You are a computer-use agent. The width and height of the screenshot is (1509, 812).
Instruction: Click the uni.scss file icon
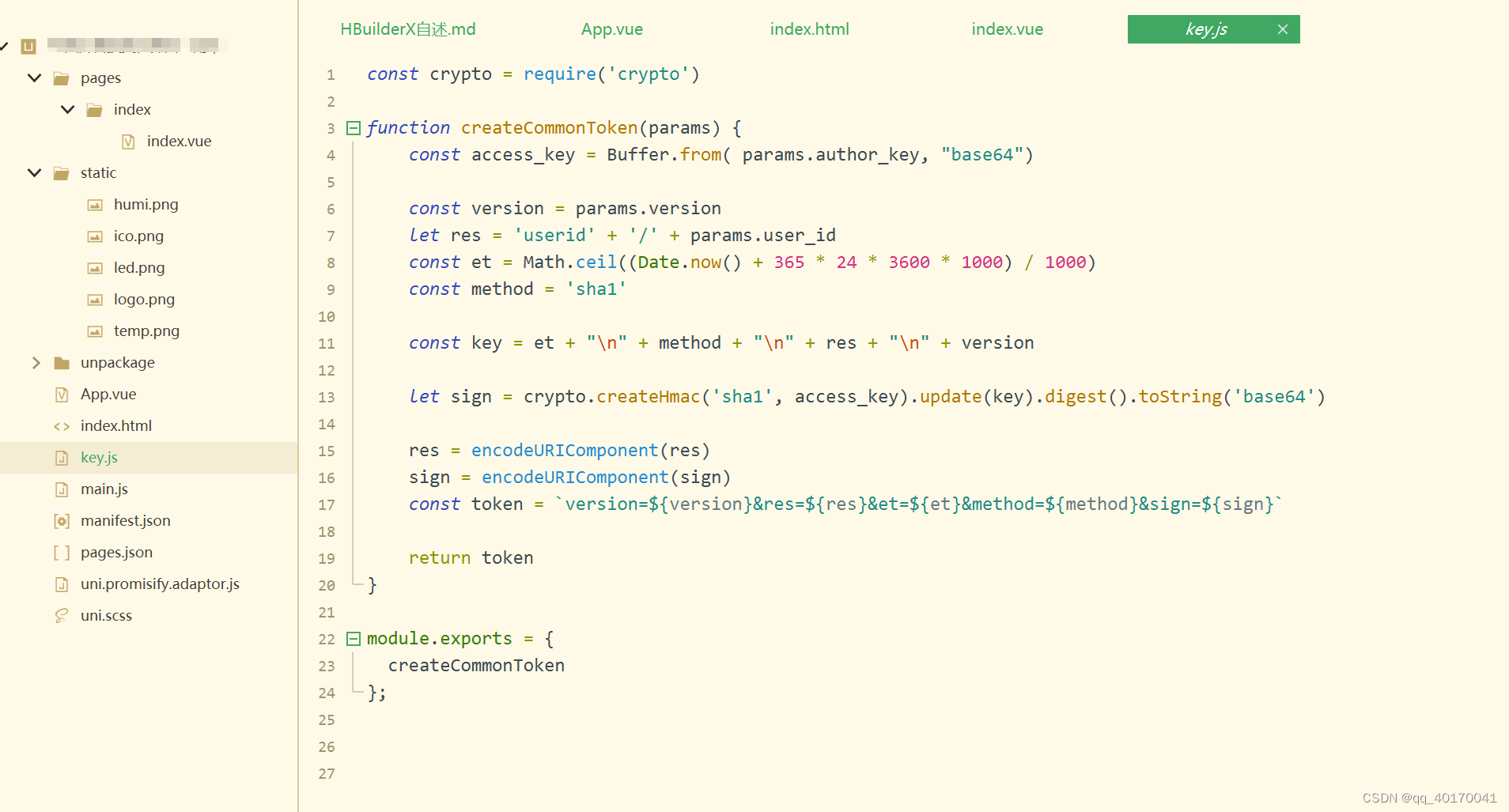[x=61, y=616]
